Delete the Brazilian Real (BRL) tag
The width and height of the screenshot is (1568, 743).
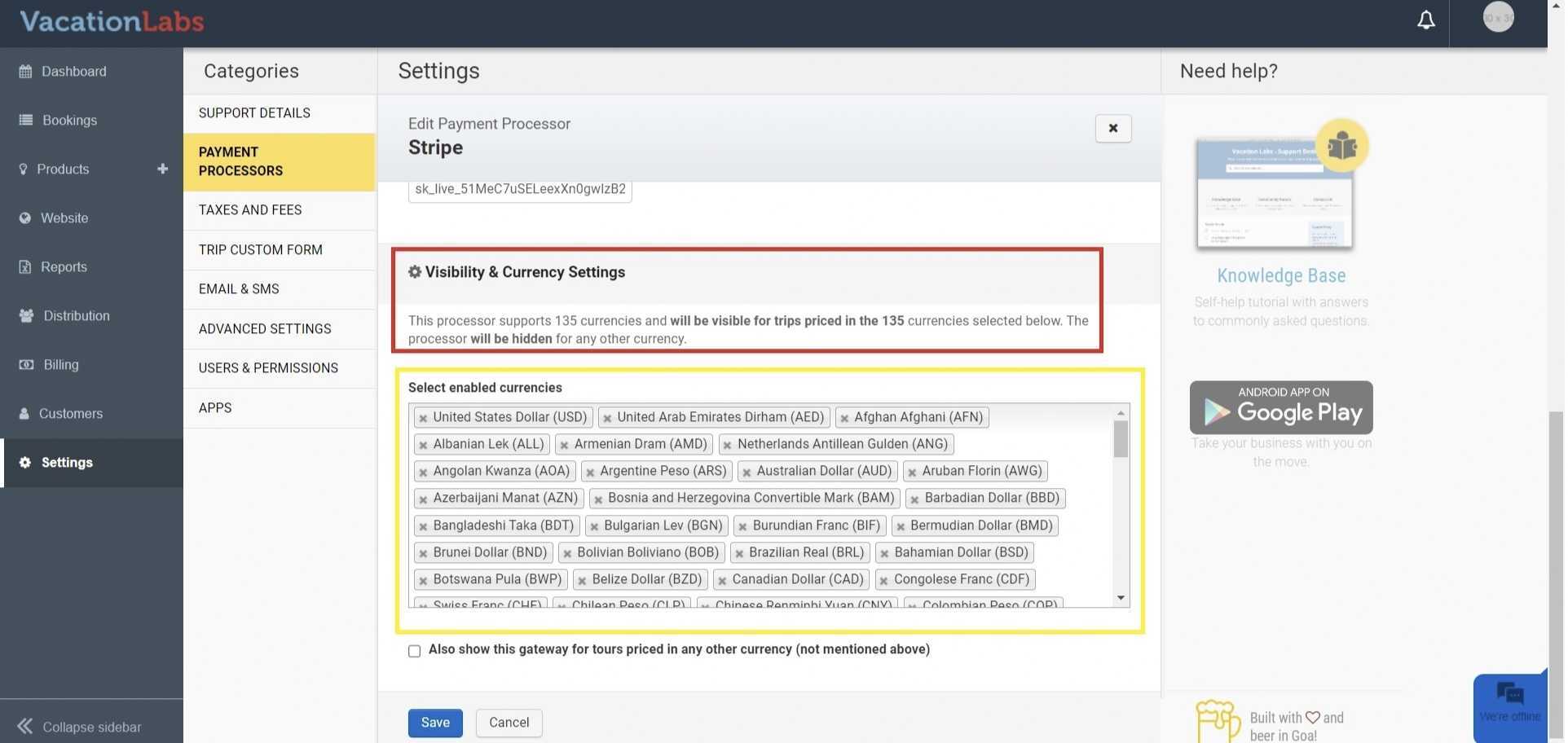coord(739,554)
